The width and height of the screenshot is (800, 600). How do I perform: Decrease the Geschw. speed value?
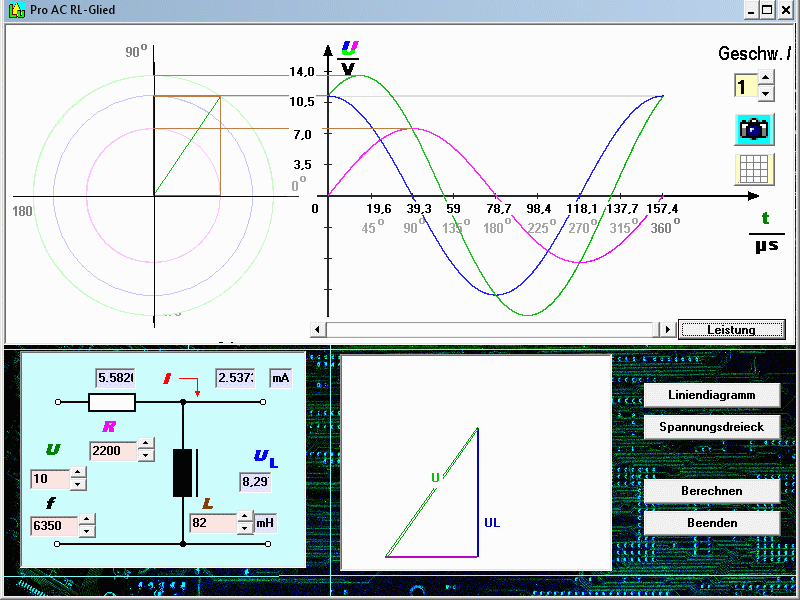[765, 93]
